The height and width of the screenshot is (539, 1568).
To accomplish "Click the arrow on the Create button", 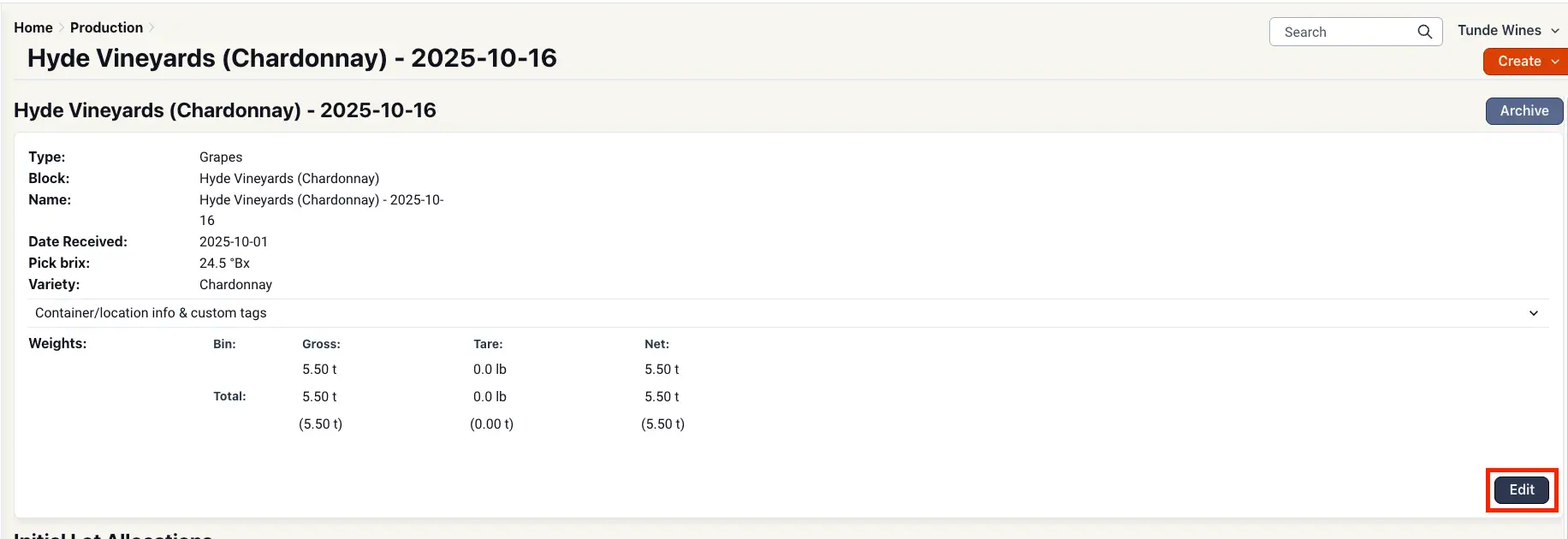I will [1555, 62].
